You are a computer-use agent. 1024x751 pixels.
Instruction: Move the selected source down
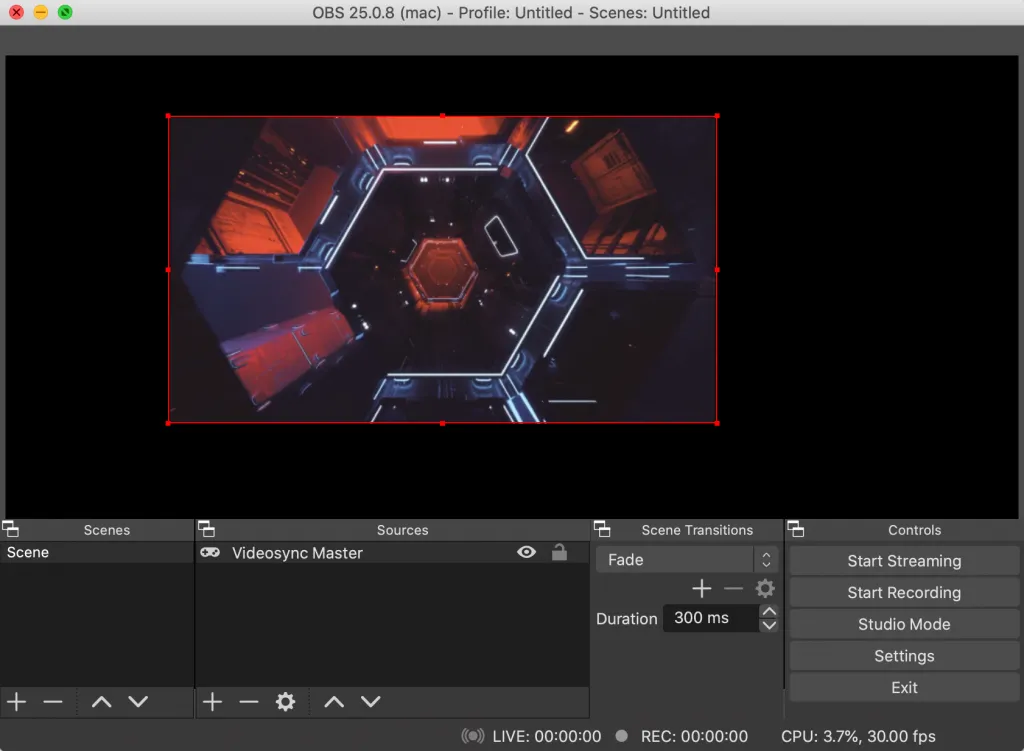[x=371, y=701]
